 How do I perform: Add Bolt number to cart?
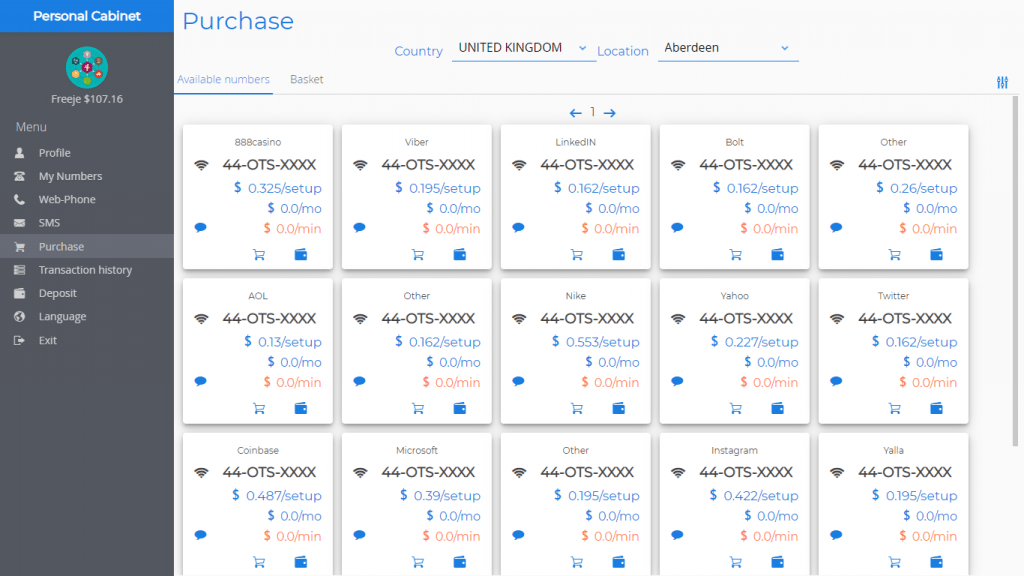click(736, 255)
